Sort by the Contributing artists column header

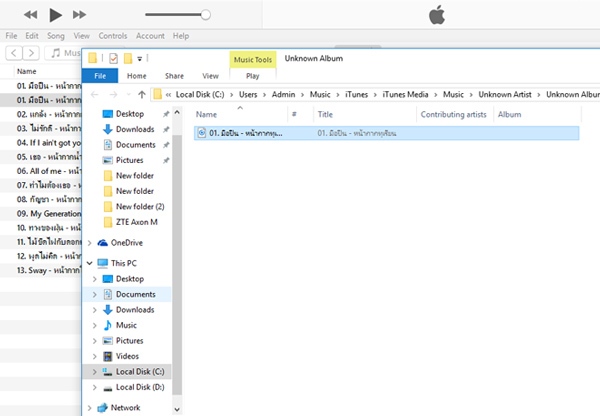tap(453, 114)
